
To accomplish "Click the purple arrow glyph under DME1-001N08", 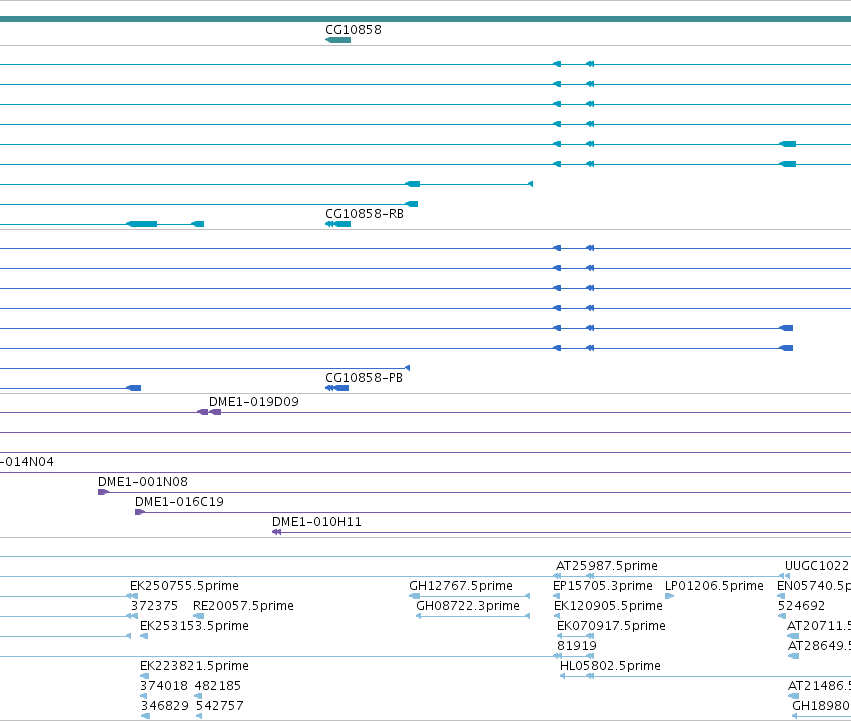I will (104, 492).
